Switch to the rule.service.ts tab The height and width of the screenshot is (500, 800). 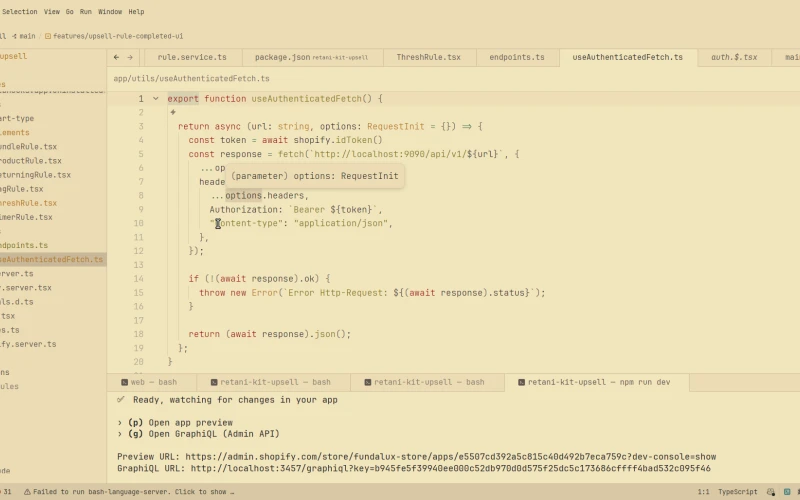(192, 57)
